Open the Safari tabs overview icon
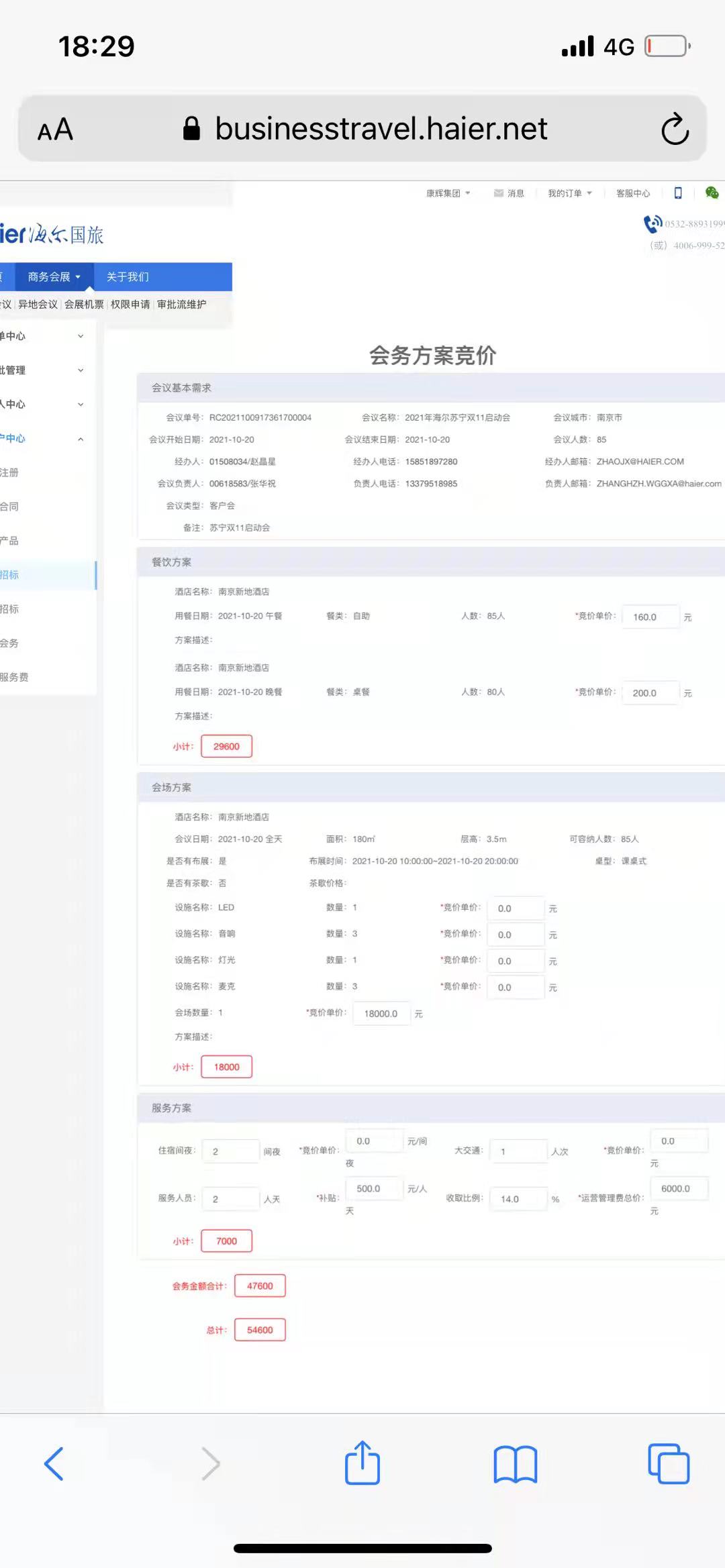Viewport: 725px width, 1568px height. click(668, 1463)
